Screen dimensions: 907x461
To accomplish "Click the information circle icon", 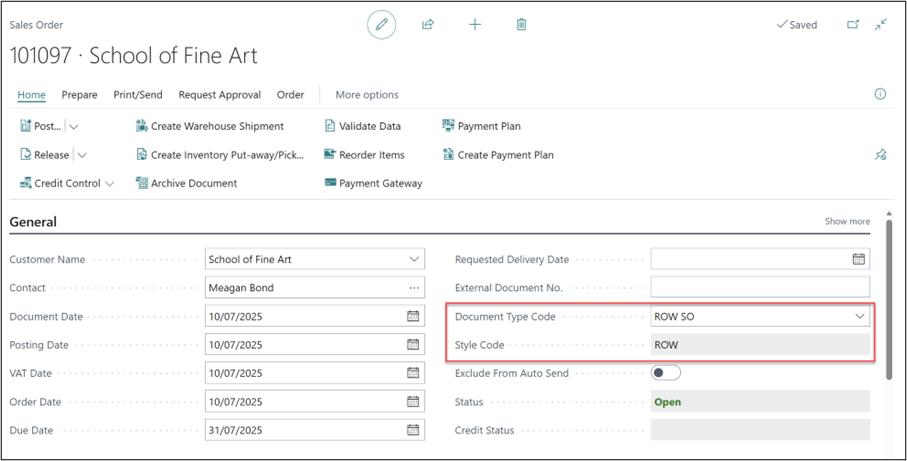I will [x=880, y=94].
